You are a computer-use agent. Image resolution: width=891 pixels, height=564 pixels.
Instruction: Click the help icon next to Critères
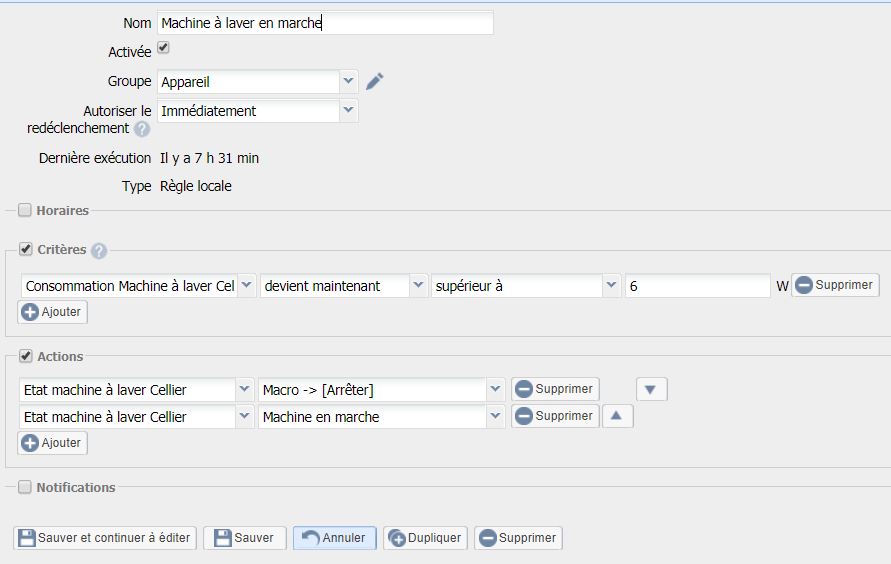99,251
